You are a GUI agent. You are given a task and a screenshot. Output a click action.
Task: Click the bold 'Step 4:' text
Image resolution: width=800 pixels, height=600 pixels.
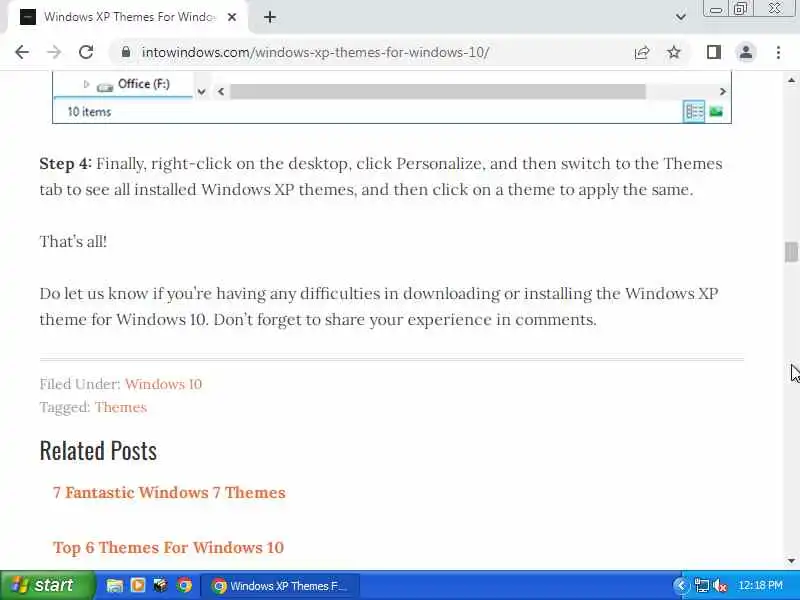(65, 164)
